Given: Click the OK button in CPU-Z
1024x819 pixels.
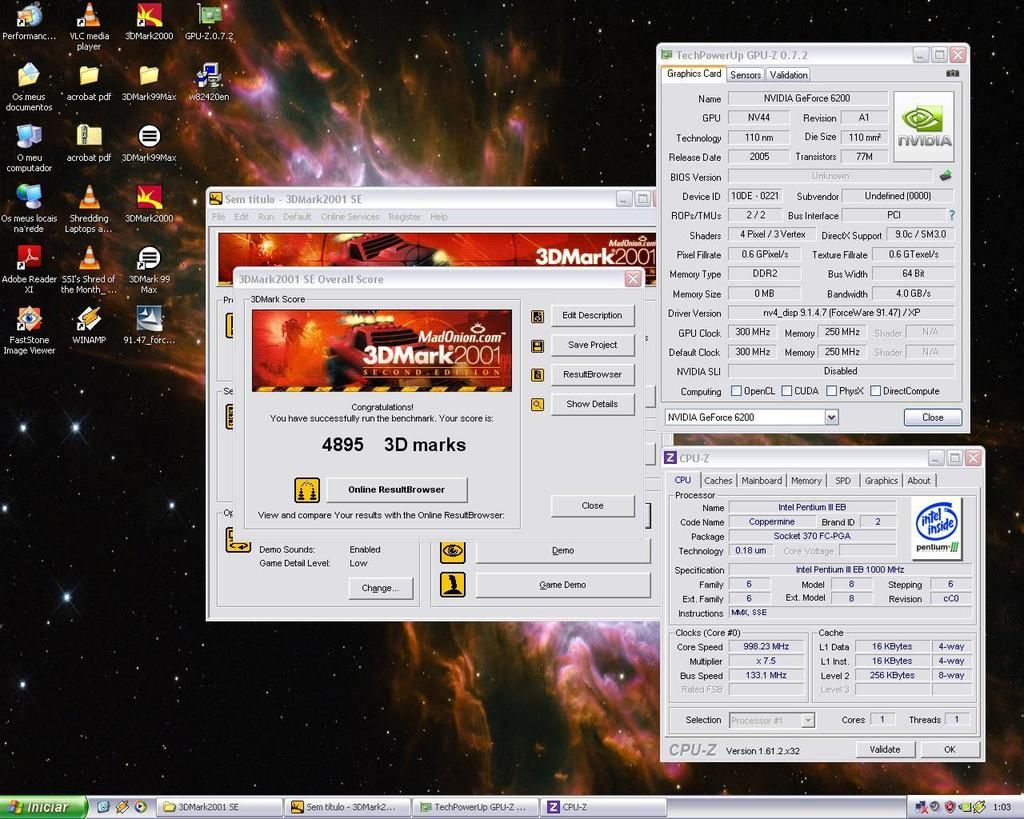Looking at the screenshot, I should pyautogui.click(x=950, y=750).
